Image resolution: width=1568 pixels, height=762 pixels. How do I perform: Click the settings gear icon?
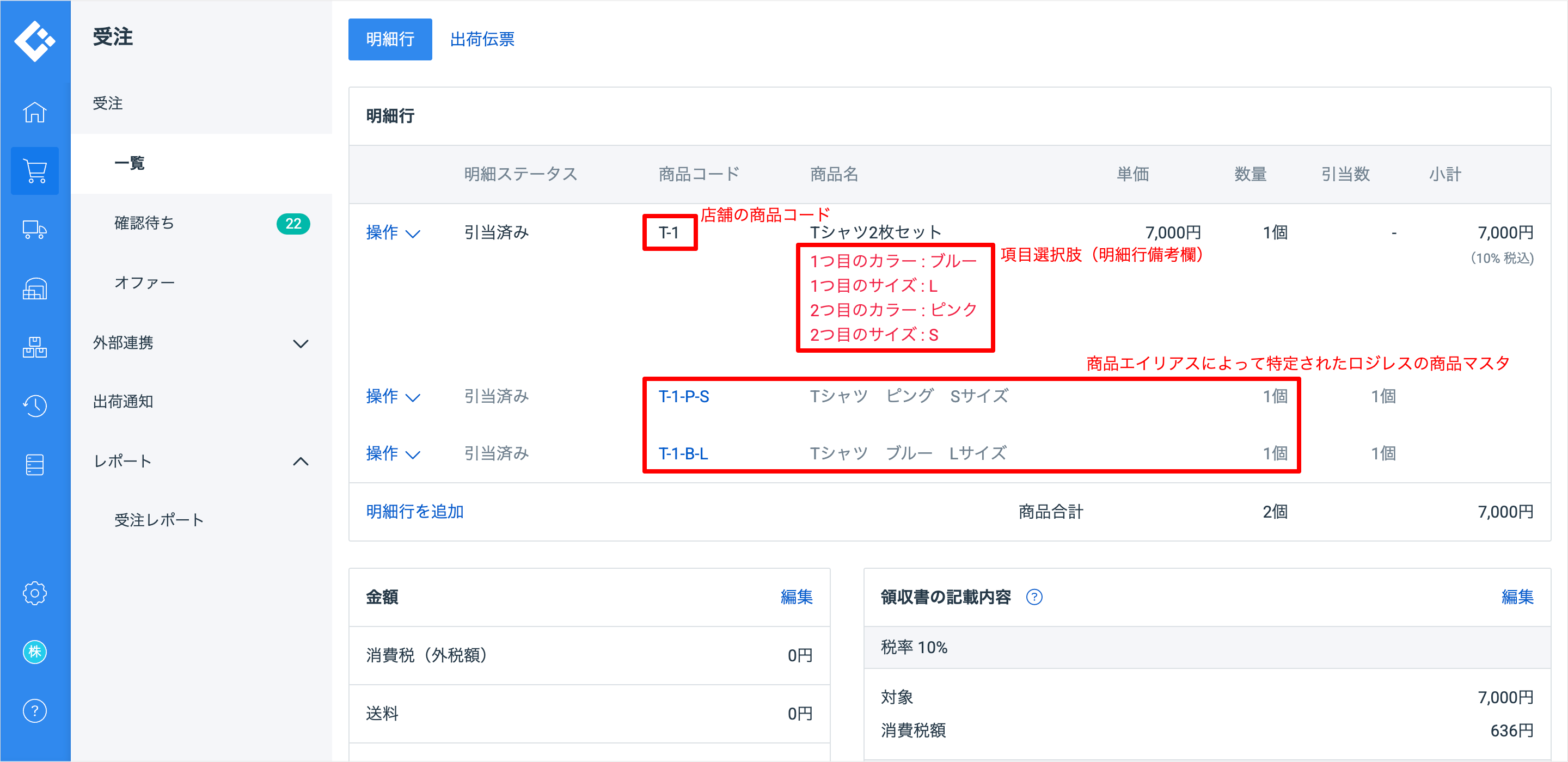pyautogui.click(x=35, y=593)
